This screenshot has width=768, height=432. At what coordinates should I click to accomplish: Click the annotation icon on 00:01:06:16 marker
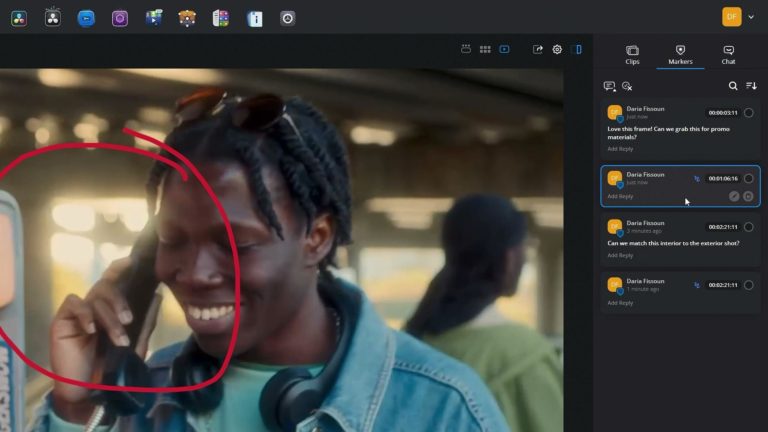[696, 179]
